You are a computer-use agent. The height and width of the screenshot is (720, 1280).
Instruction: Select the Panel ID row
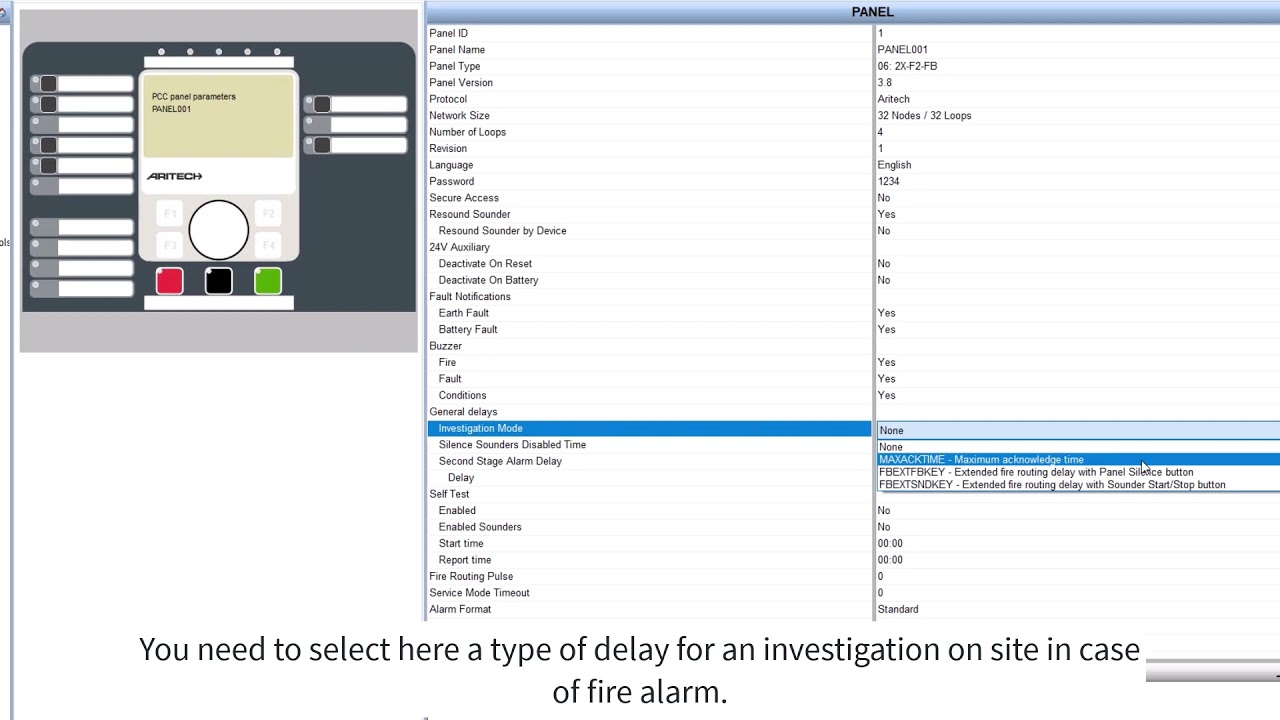[649, 33]
